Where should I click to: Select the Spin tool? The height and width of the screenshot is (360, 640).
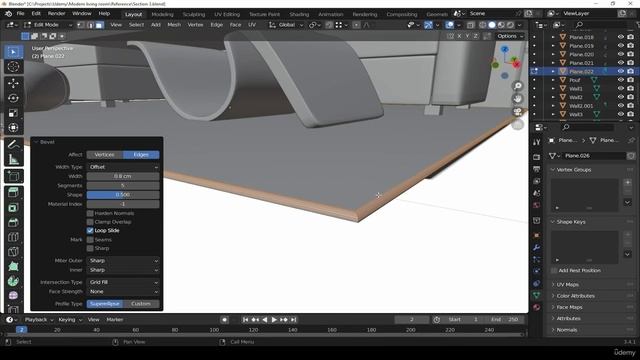pyautogui.click(x=13, y=281)
